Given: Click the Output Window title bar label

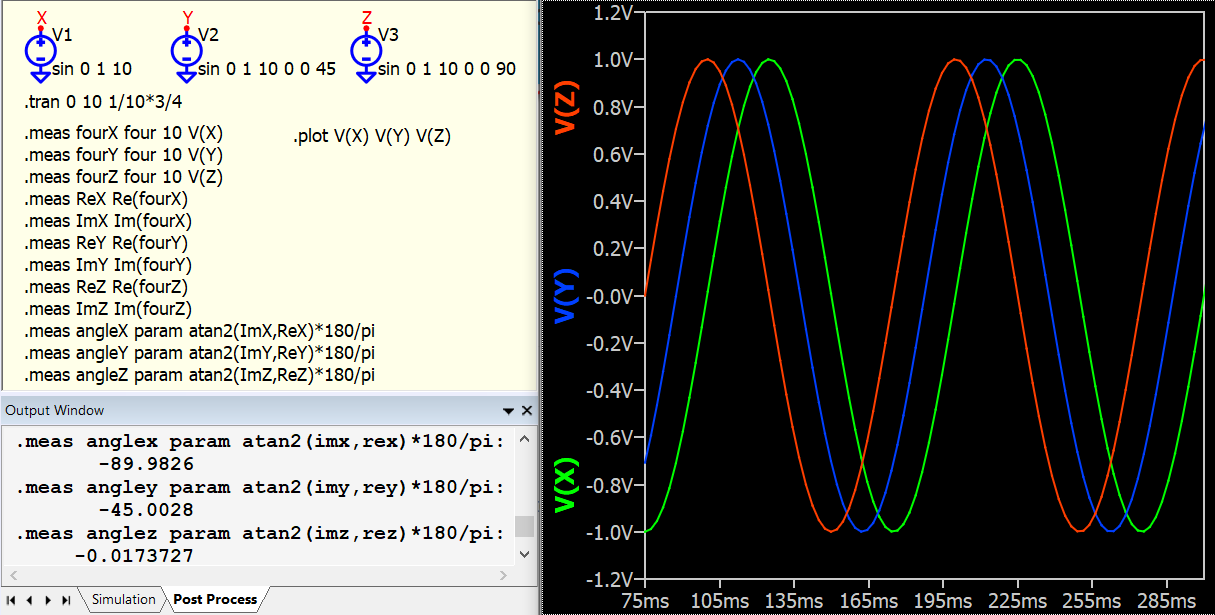Looking at the screenshot, I should pos(55,411).
